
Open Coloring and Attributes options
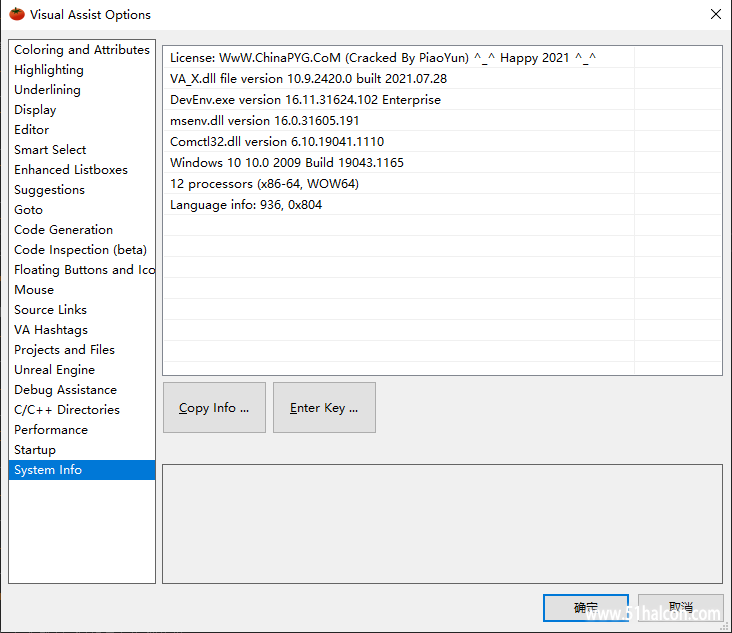82,49
